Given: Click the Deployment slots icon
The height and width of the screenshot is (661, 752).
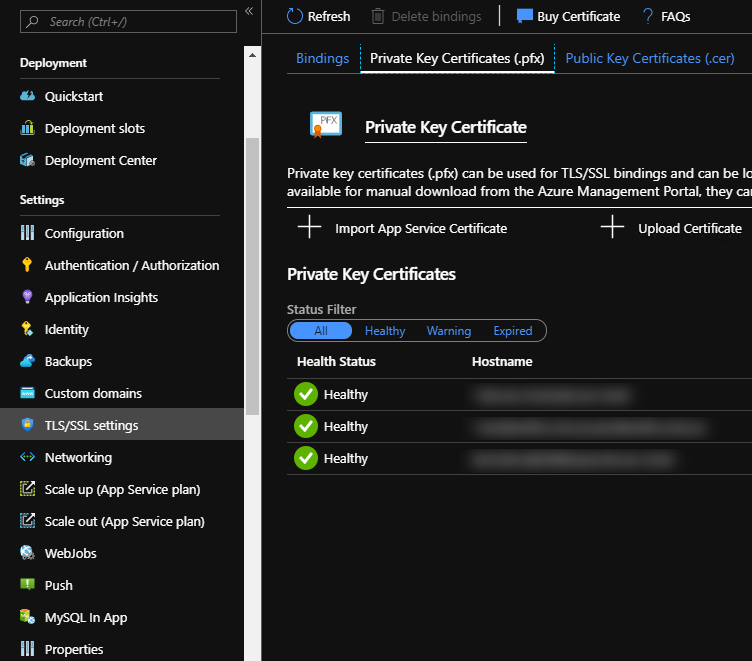Looking at the screenshot, I should [27, 128].
